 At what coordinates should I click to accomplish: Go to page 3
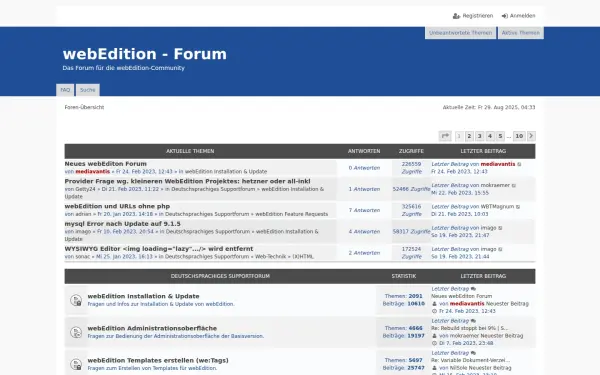480,136
